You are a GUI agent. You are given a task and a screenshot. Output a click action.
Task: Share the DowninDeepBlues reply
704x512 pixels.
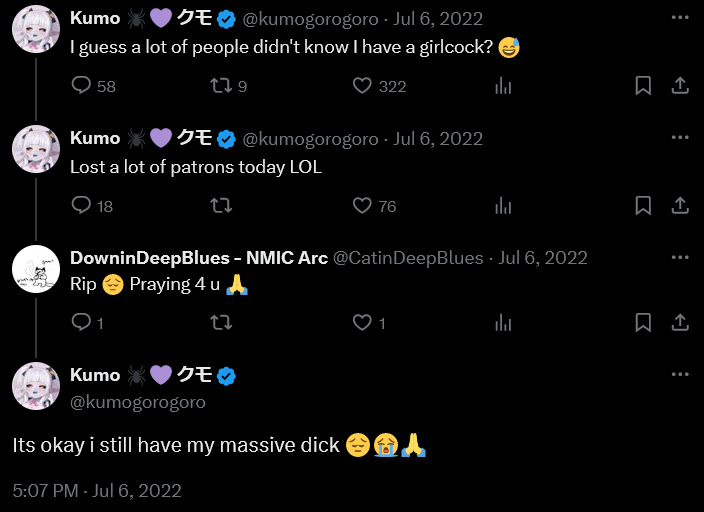click(680, 322)
